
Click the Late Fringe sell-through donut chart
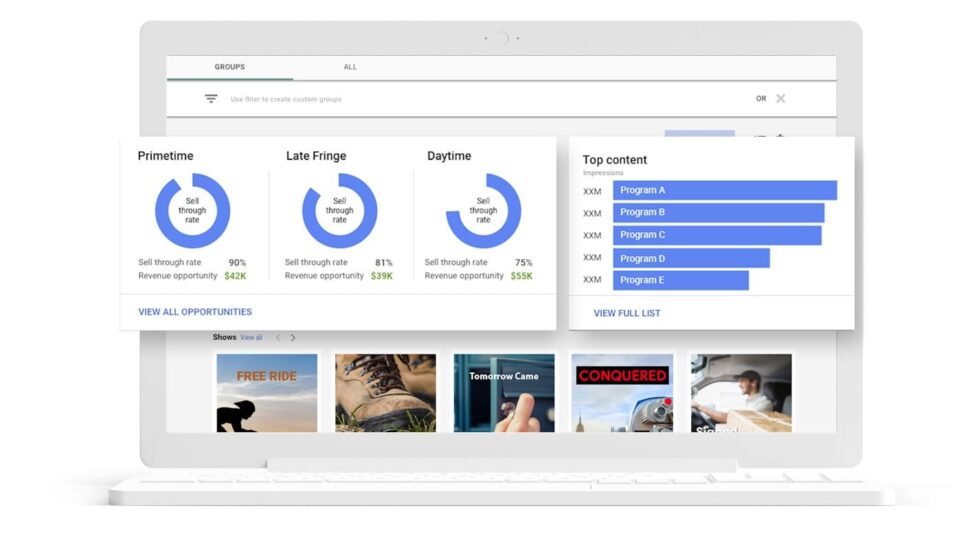point(340,211)
